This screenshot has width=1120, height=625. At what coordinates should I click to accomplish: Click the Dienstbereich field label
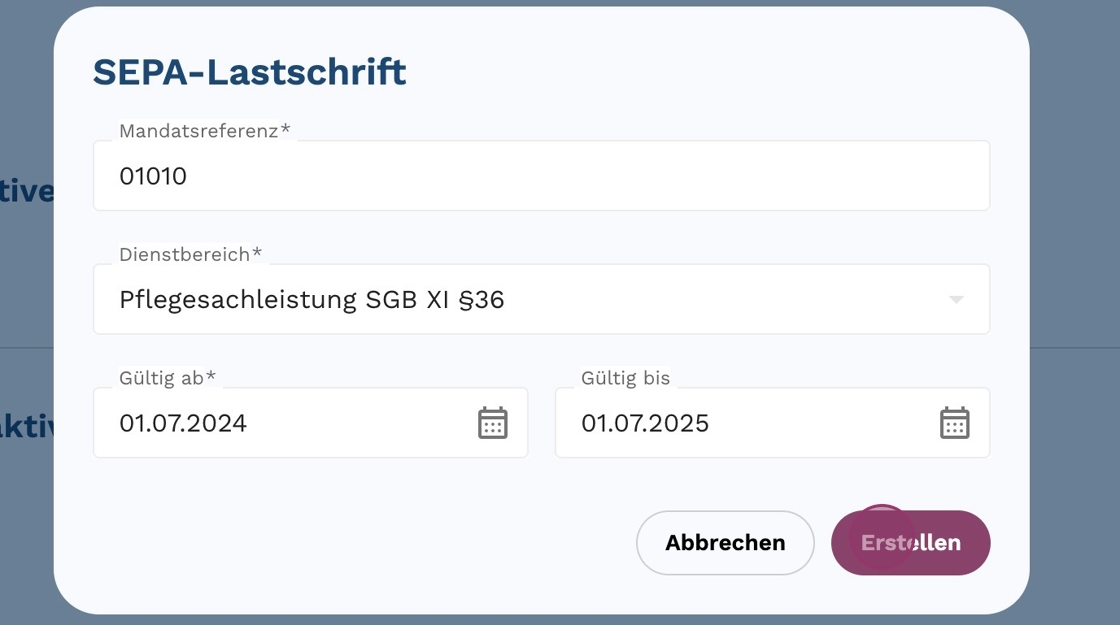click(x=190, y=254)
